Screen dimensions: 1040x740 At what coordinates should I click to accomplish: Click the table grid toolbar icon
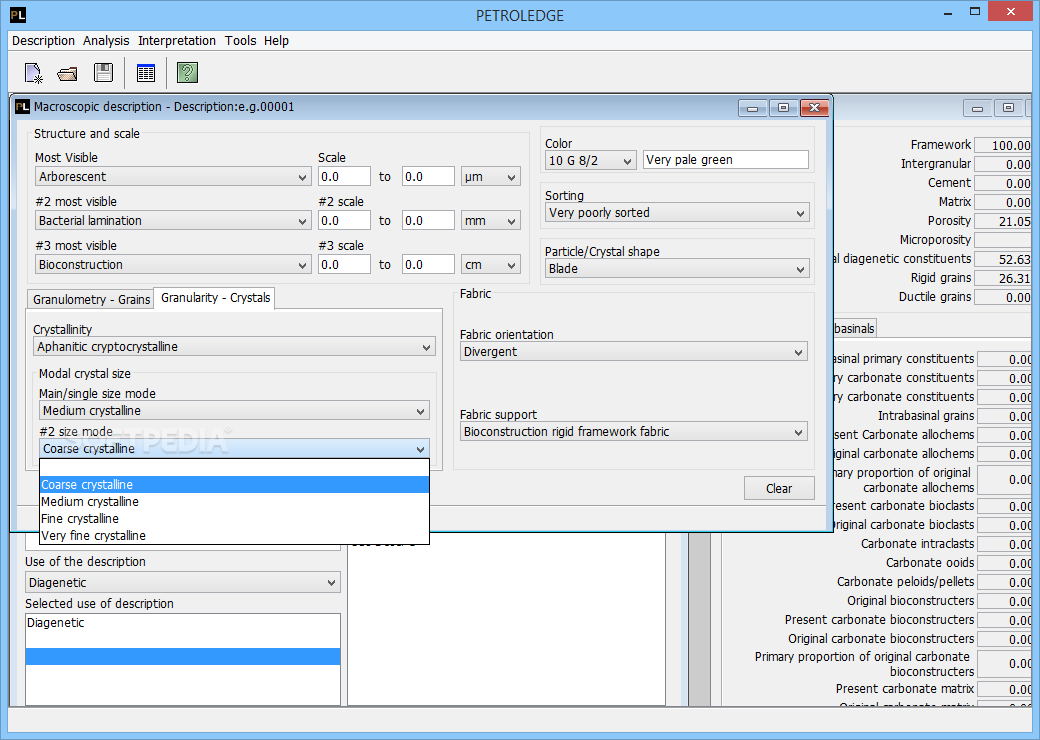point(146,73)
